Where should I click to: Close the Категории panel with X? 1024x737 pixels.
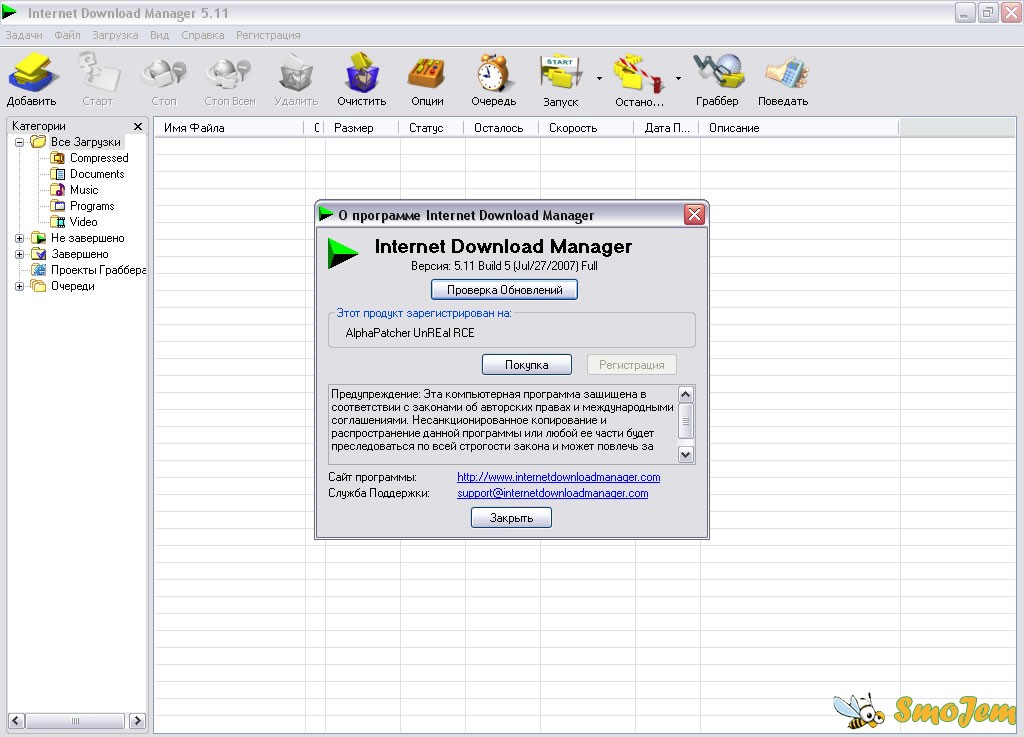[x=138, y=127]
